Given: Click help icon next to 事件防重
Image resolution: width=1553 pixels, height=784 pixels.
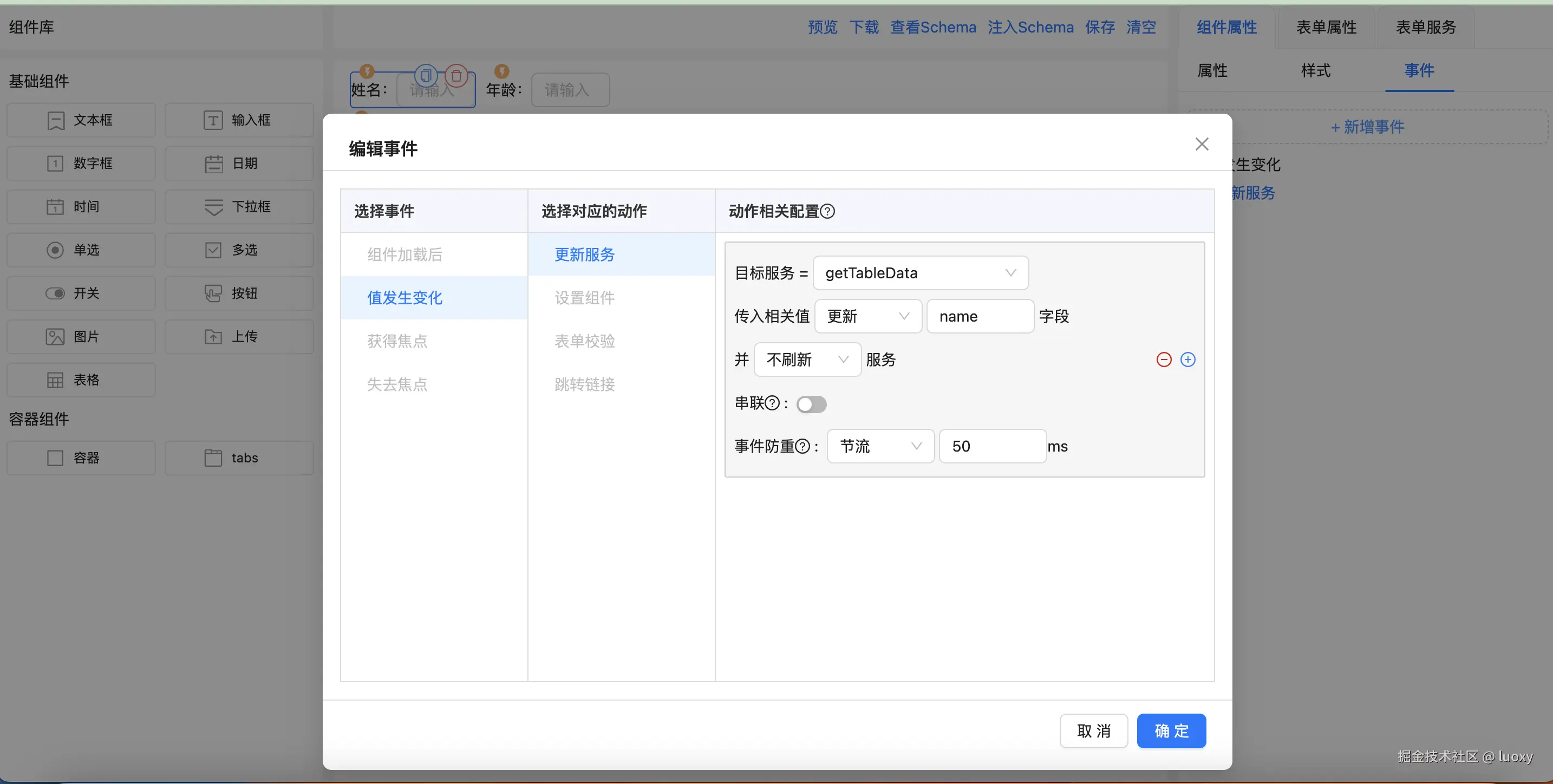Looking at the screenshot, I should (802, 447).
